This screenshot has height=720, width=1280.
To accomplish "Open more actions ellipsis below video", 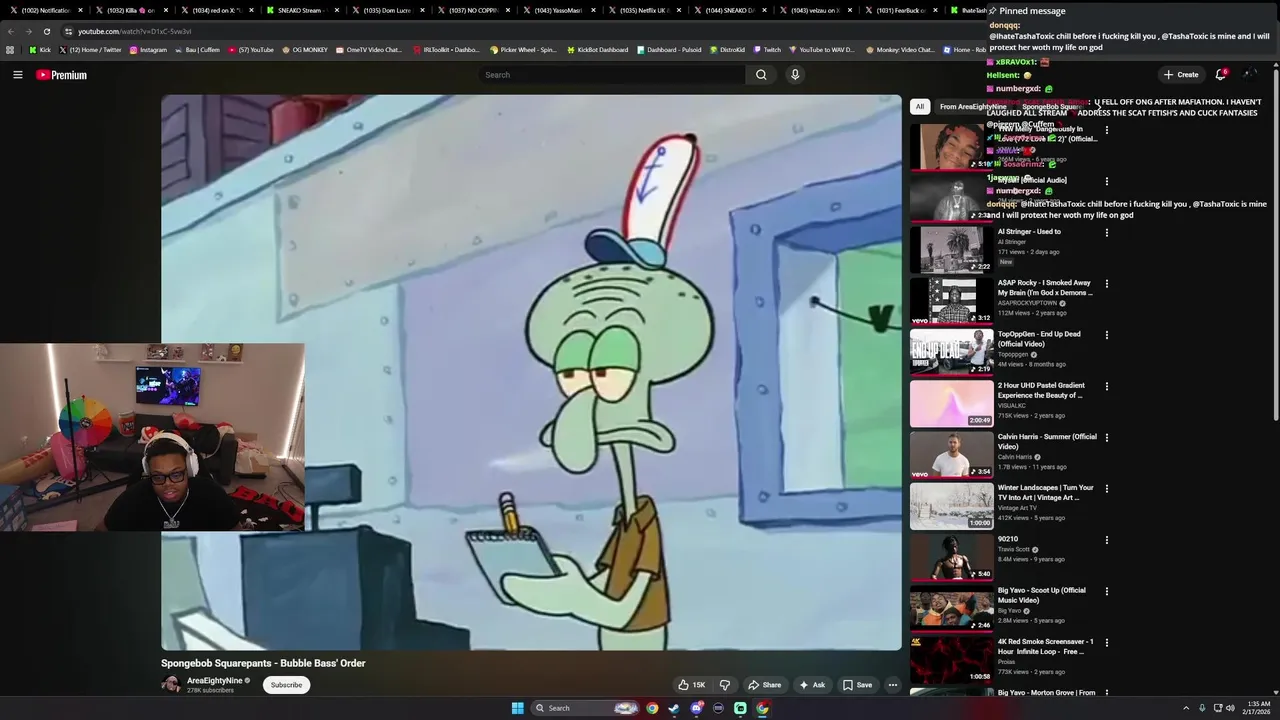I will pyautogui.click(x=893, y=685).
